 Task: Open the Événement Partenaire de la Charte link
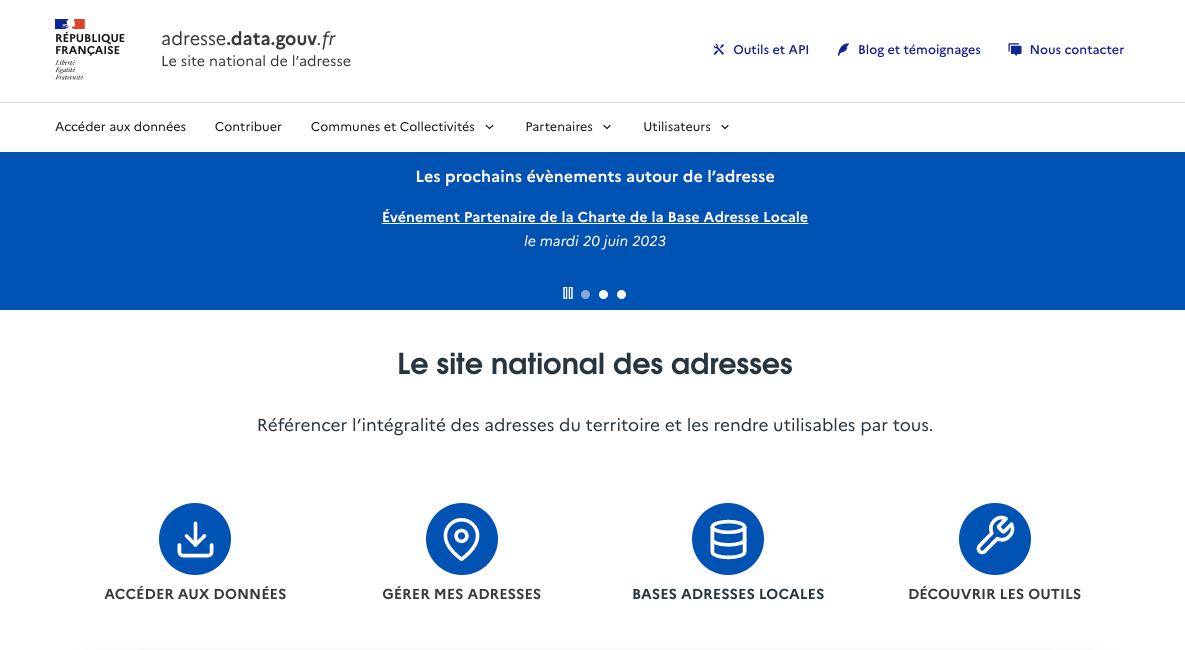click(x=594, y=217)
